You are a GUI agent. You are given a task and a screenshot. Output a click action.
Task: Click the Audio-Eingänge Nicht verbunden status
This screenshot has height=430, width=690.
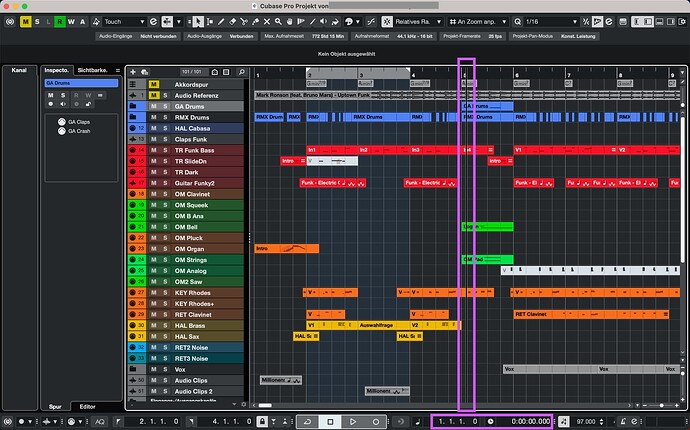138,36
